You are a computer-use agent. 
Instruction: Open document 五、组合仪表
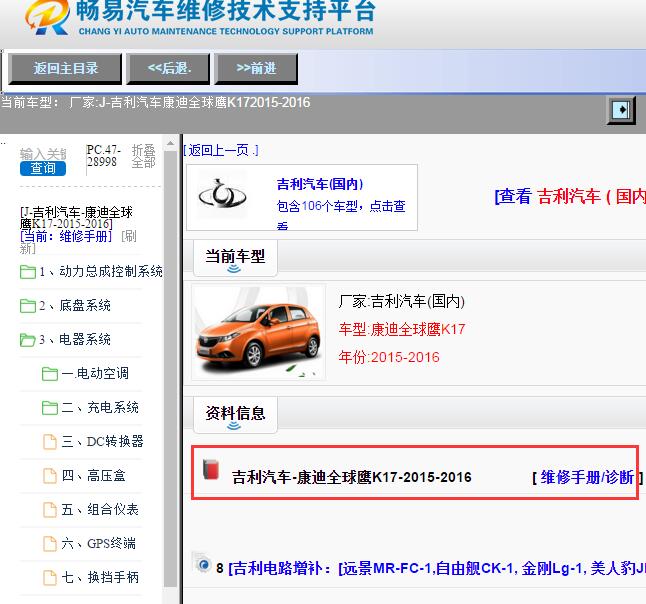(100, 509)
